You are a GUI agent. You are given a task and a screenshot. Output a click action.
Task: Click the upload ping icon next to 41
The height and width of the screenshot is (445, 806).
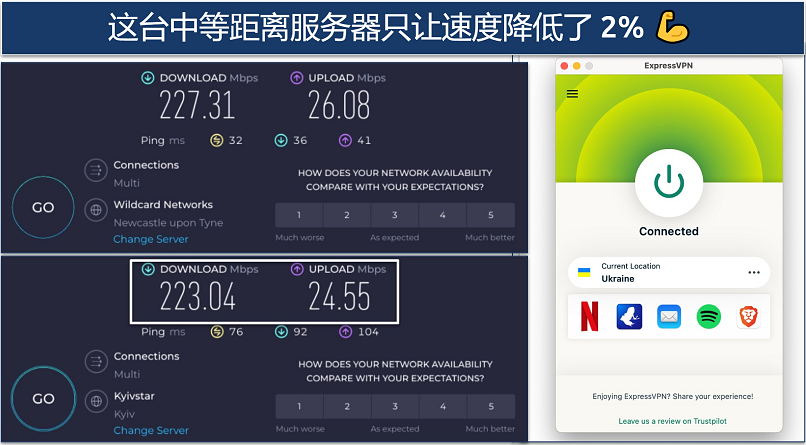[x=345, y=140]
